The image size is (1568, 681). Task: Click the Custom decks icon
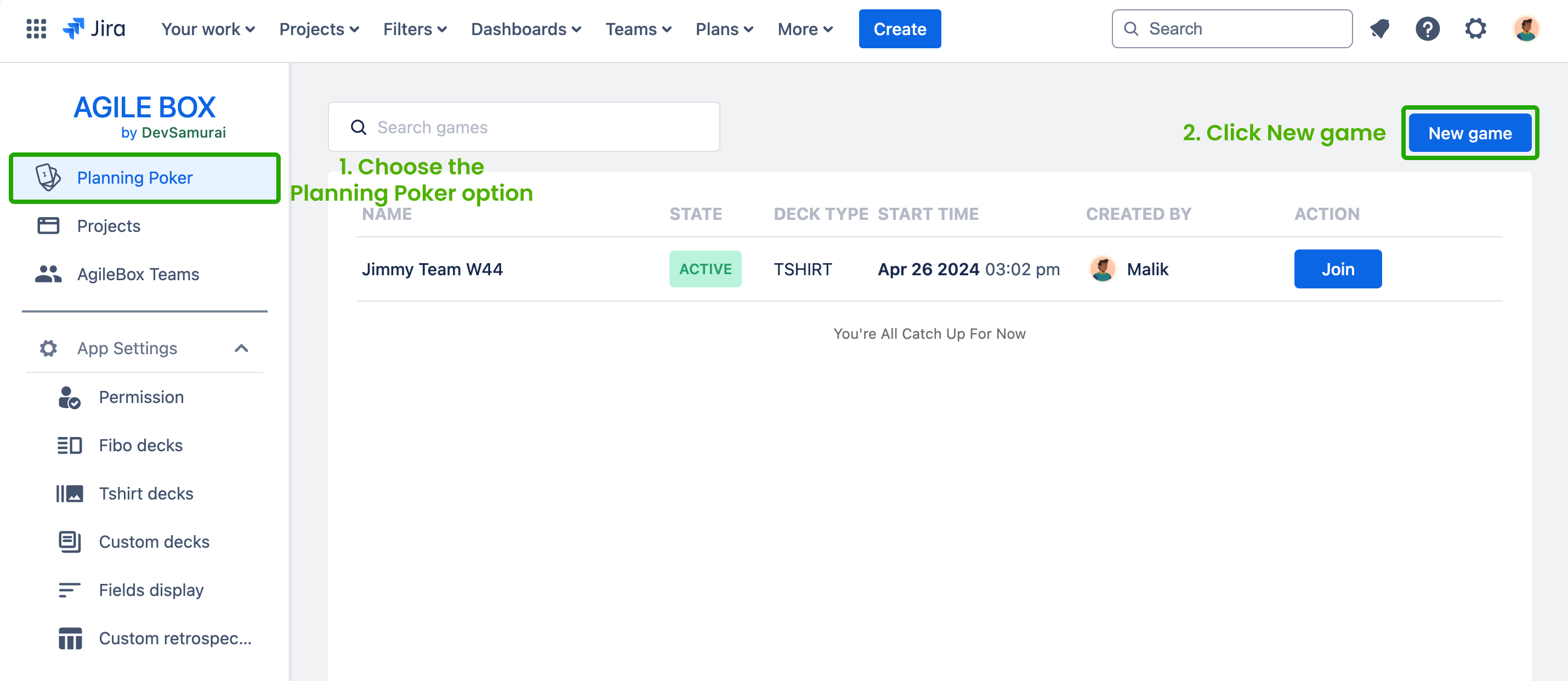point(70,542)
